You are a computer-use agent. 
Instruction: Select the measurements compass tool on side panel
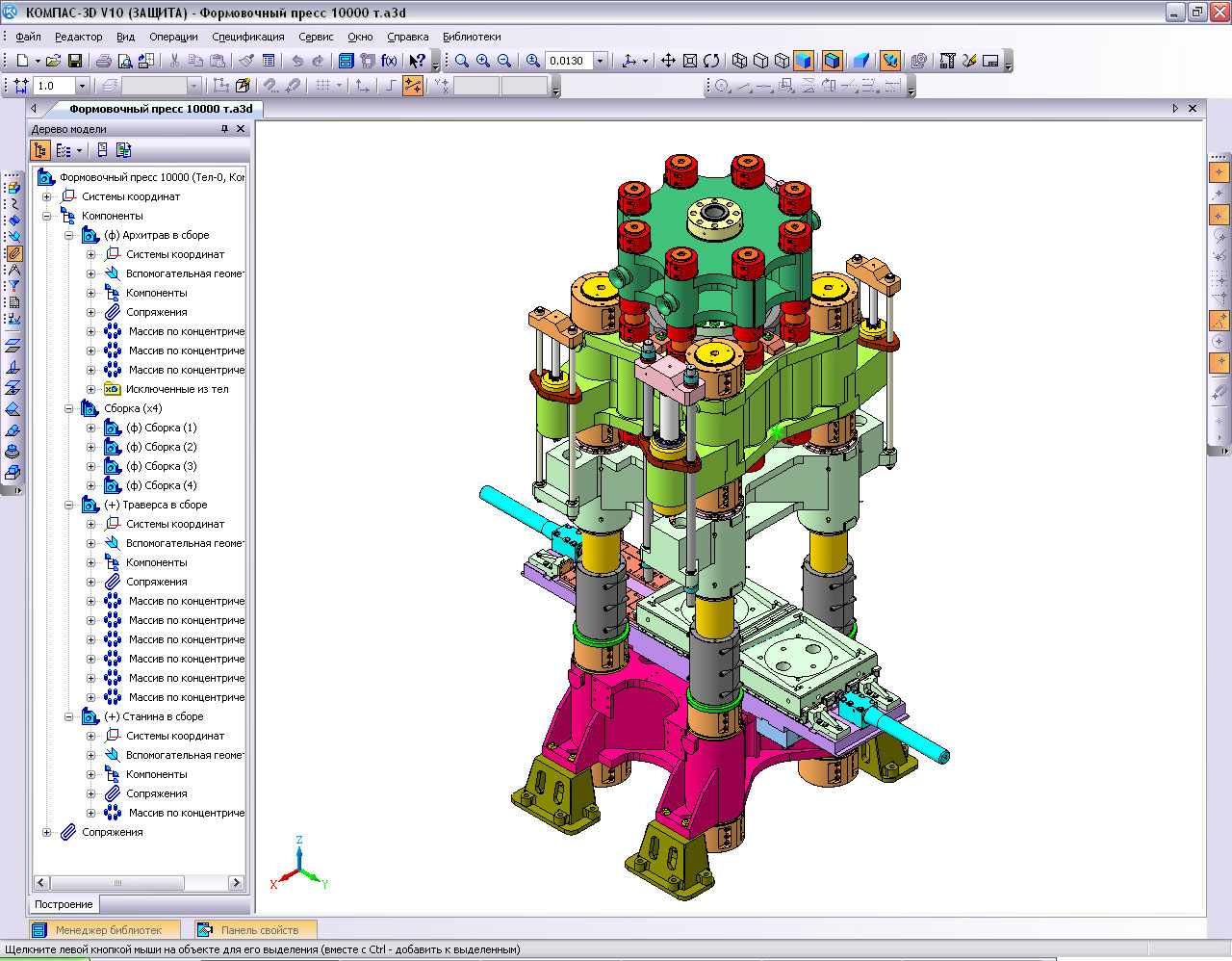tap(13, 270)
